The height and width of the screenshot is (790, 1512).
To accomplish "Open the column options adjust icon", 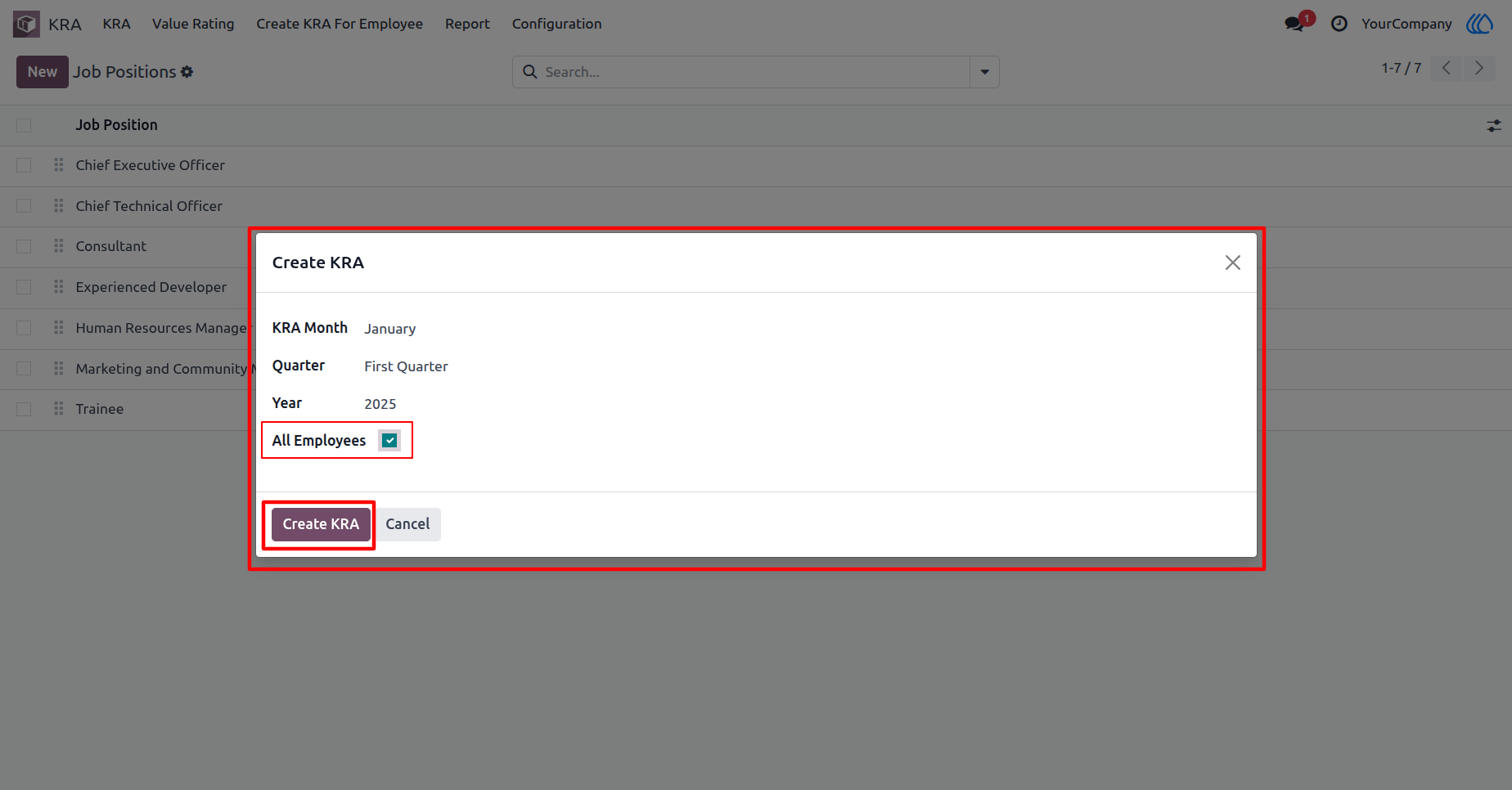I will click(1494, 125).
